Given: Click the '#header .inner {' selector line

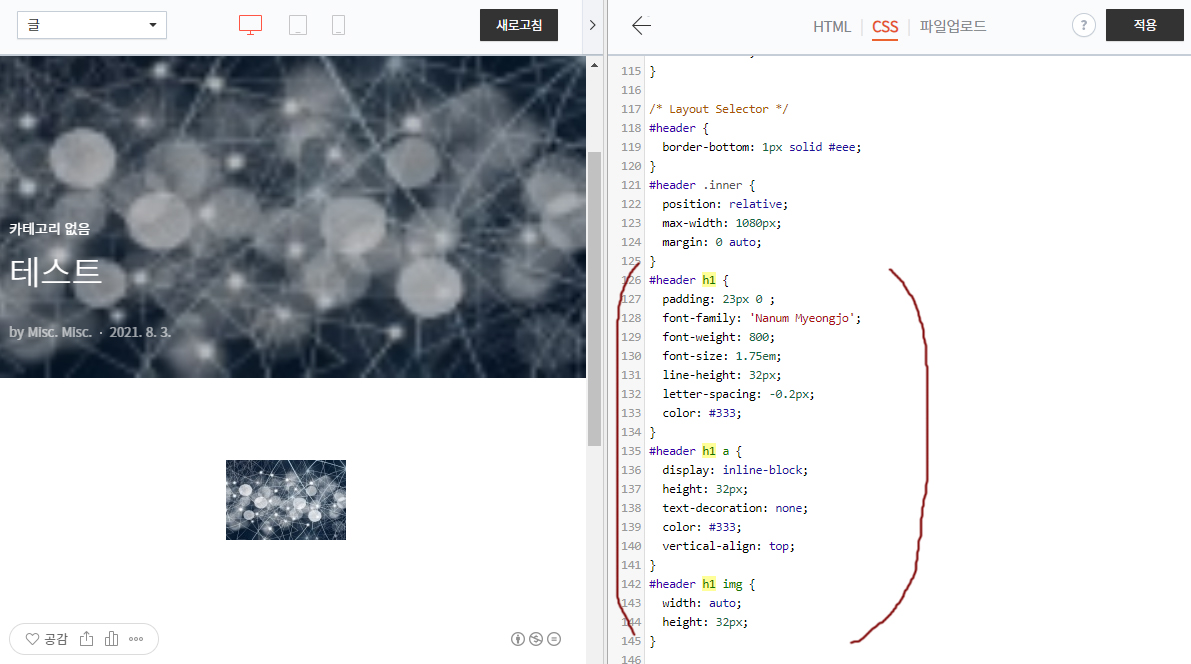Looking at the screenshot, I should tap(702, 185).
